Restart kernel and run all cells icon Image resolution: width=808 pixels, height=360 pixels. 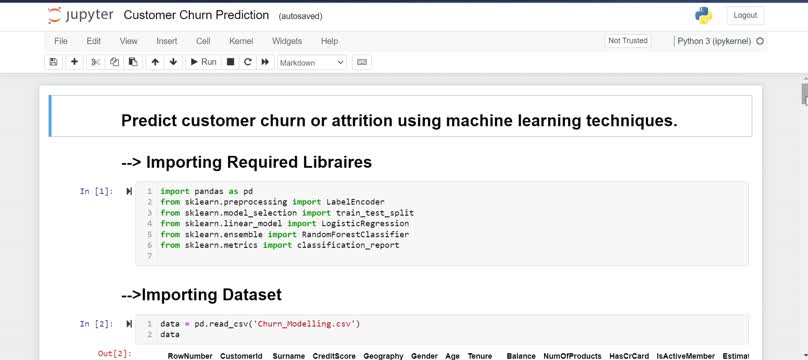[x=265, y=62]
